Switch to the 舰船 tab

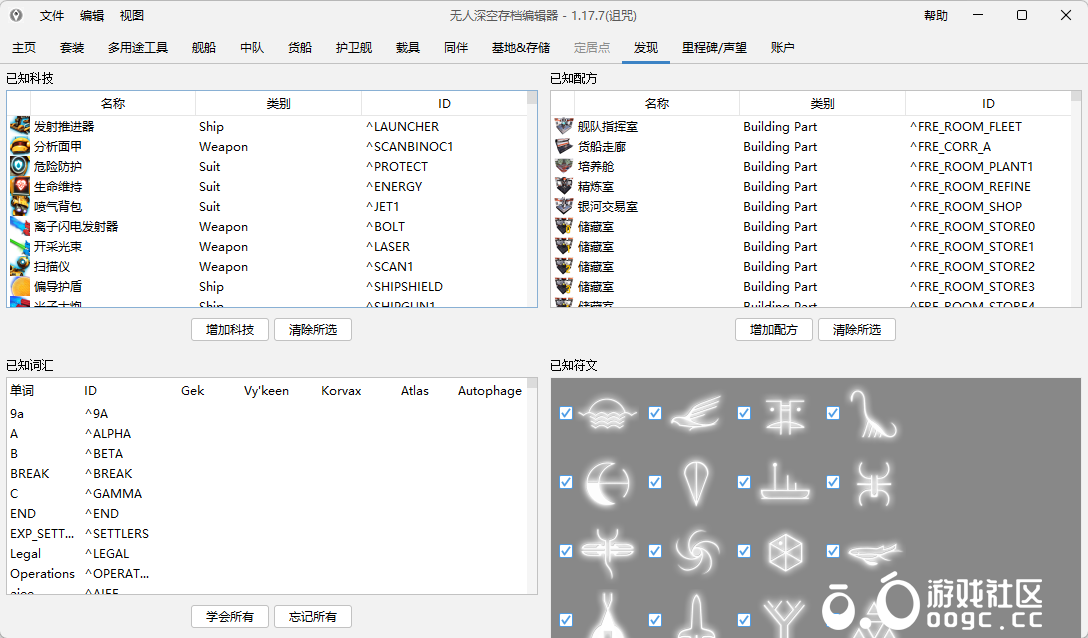coord(203,48)
